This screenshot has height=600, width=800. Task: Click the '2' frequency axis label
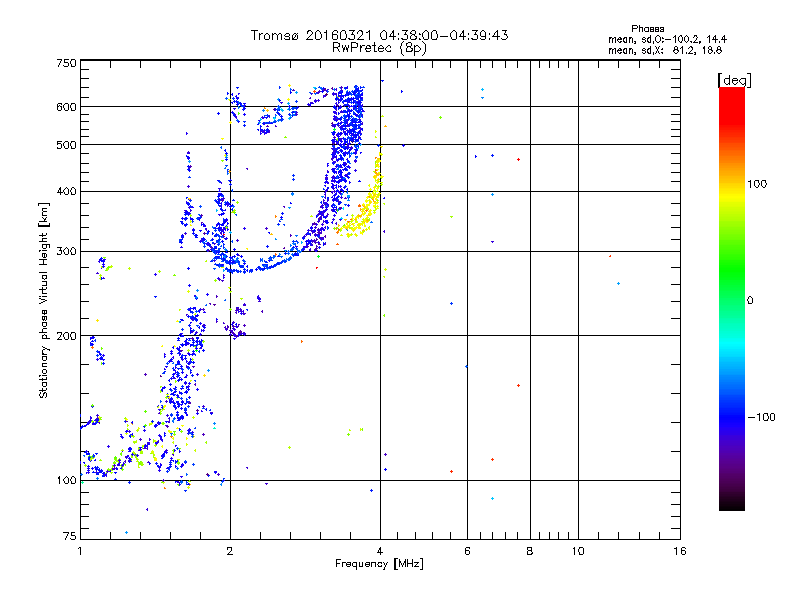coord(230,551)
